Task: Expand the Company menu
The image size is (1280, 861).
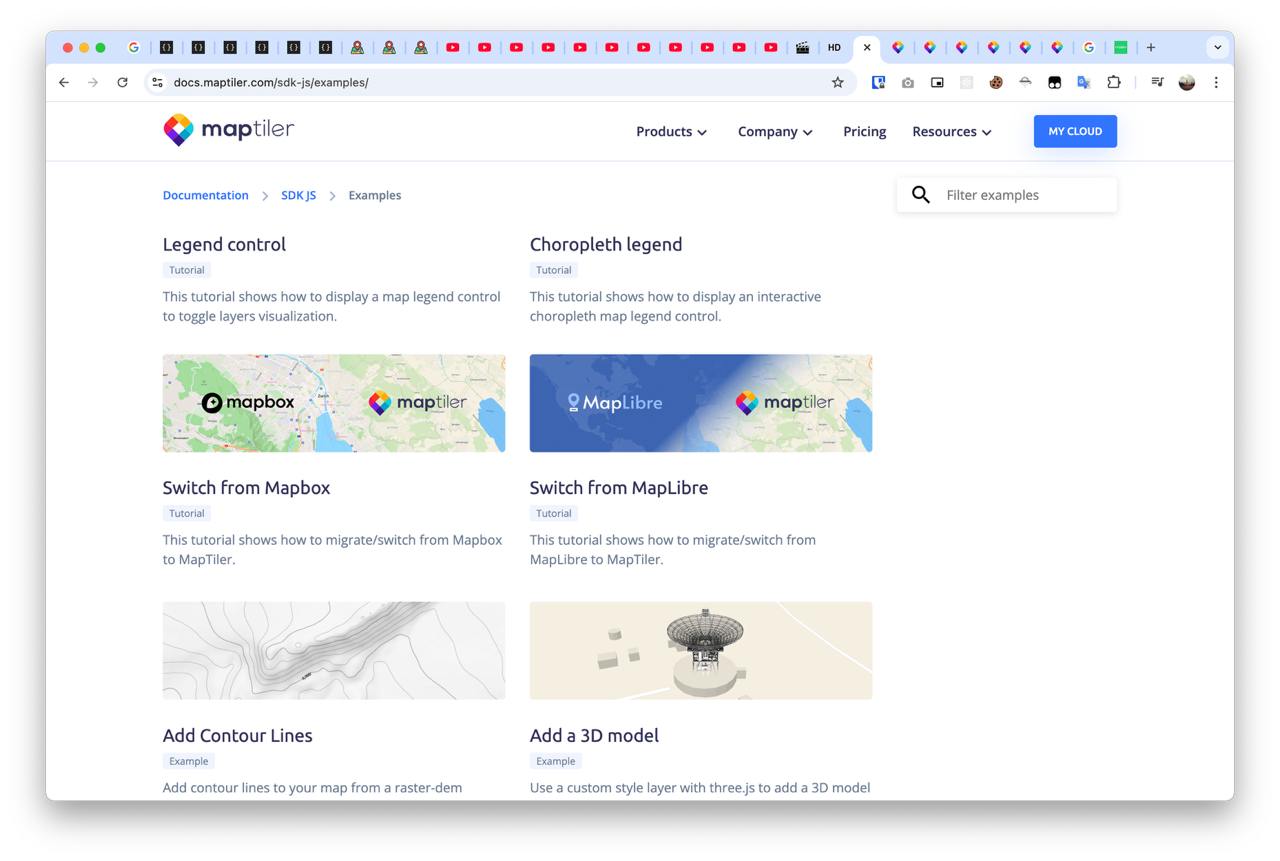Action: tap(775, 131)
